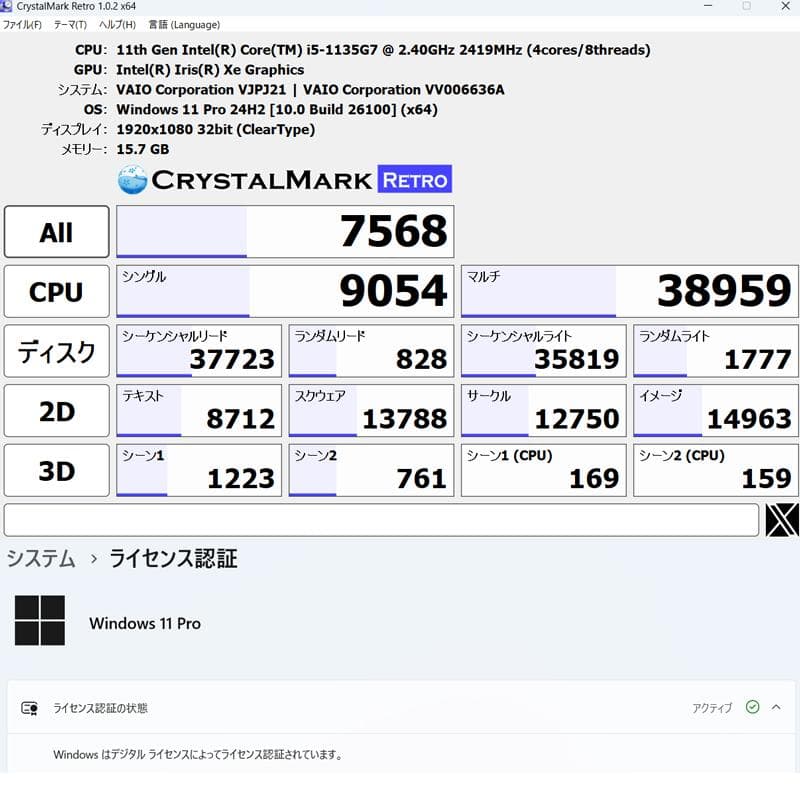
Task: Click the CrystalMark app icon in title bar
Action: pos(6,6)
